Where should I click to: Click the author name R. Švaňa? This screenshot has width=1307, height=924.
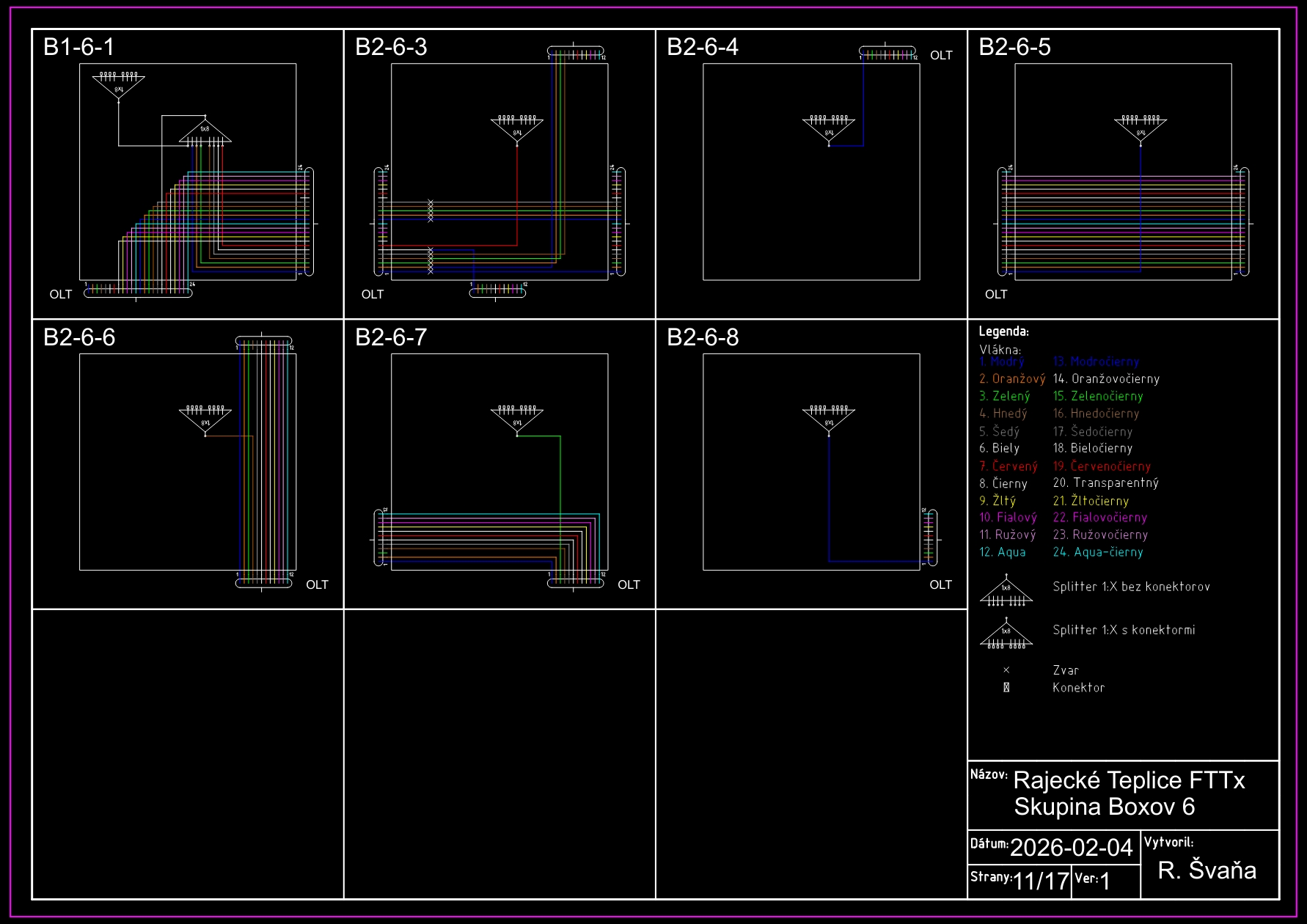point(1207,870)
